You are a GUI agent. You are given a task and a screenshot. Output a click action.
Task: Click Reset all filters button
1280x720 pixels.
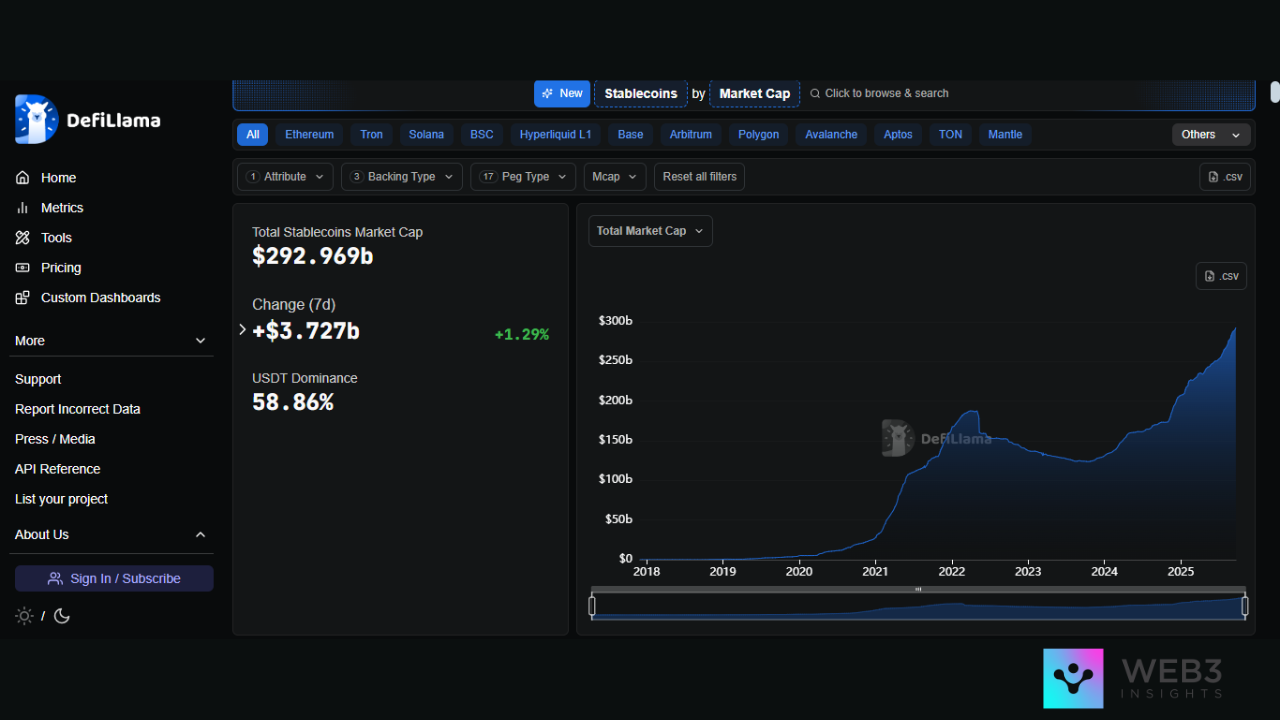(699, 177)
